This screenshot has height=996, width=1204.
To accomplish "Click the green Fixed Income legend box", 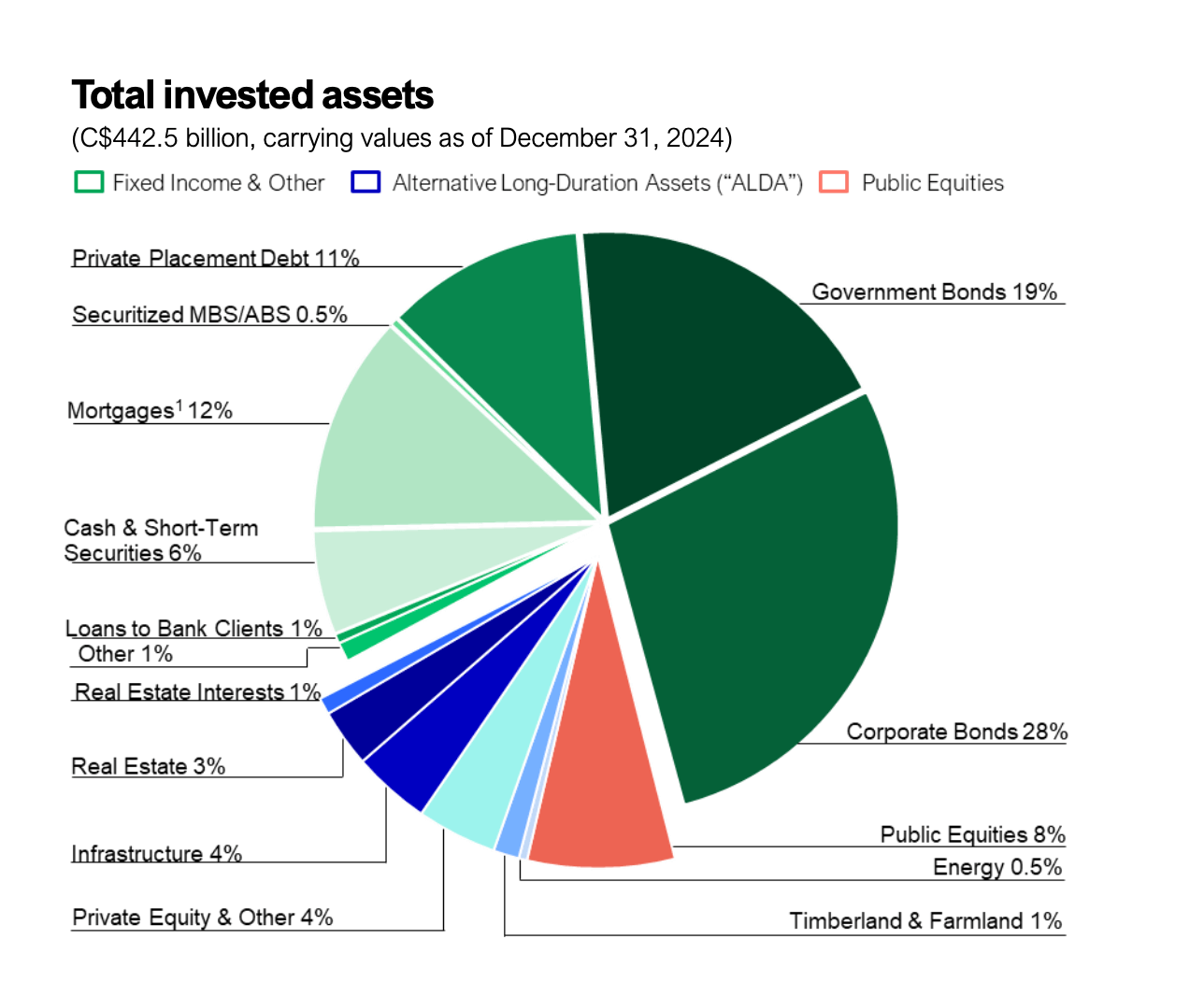I will pyautogui.click(x=89, y=182).
